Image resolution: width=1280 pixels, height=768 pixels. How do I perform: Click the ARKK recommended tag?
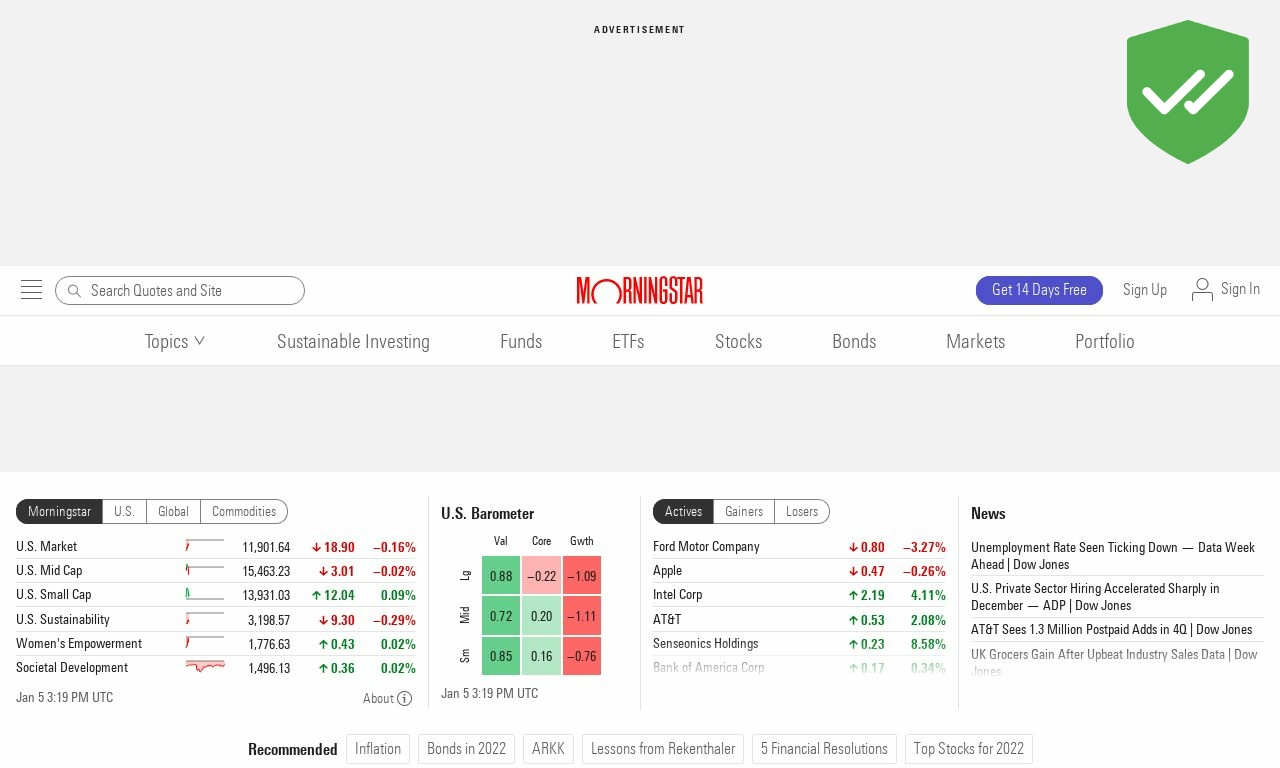pyautogui.click(x=548, y=749)
